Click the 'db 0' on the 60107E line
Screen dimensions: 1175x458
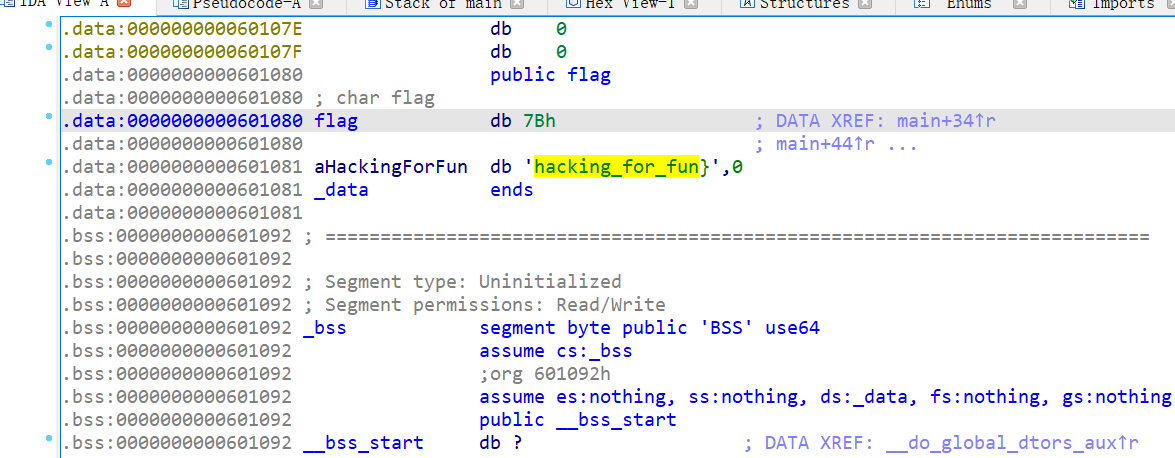pos(528,30)
